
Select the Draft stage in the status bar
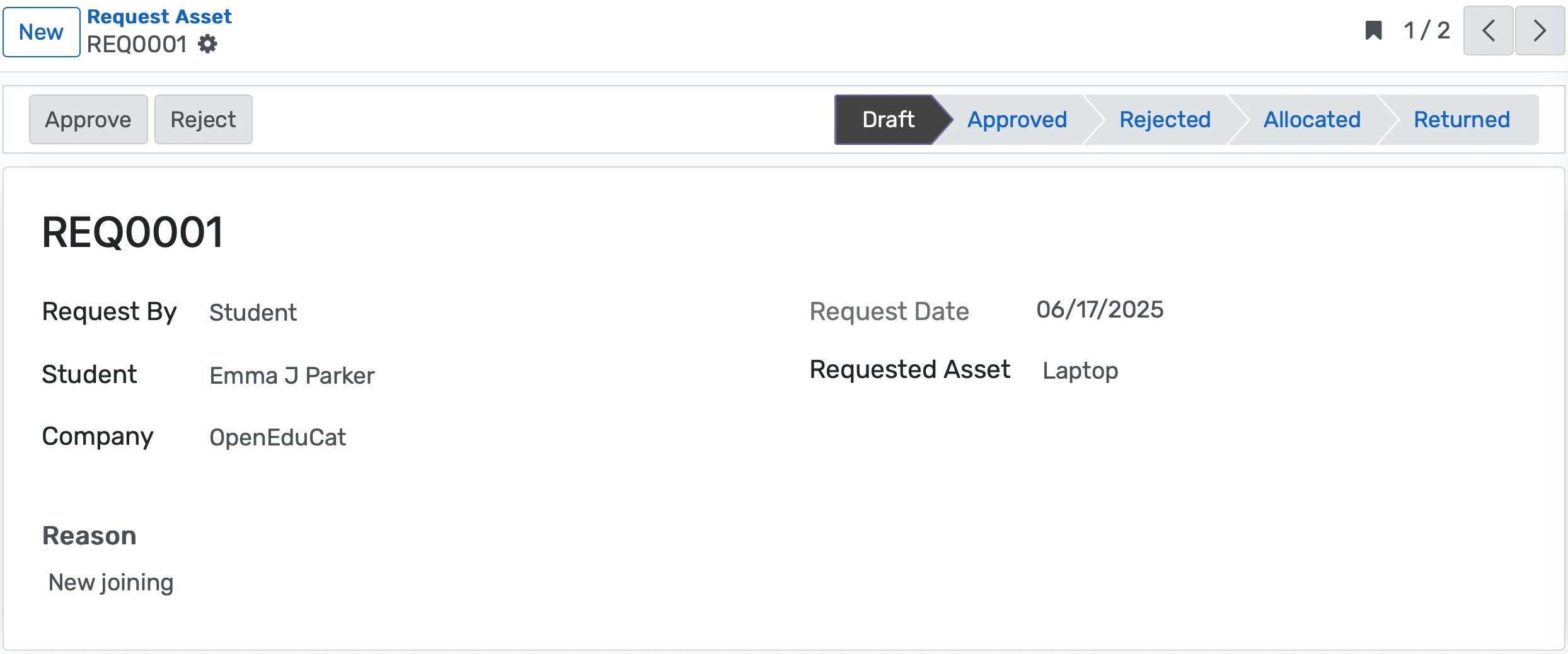click(889, 120)
